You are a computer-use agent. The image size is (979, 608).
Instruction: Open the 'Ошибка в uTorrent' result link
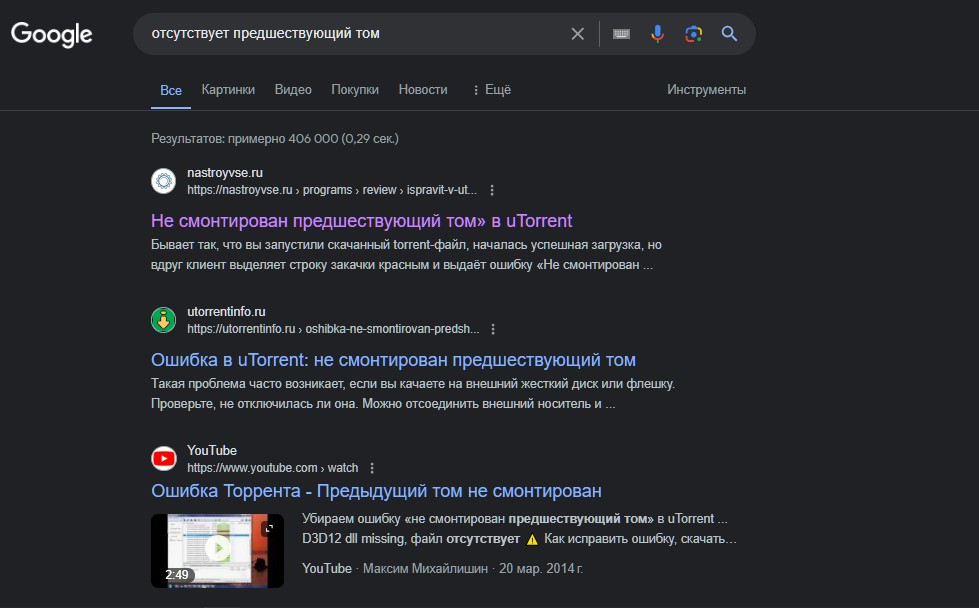pos(393,360)
